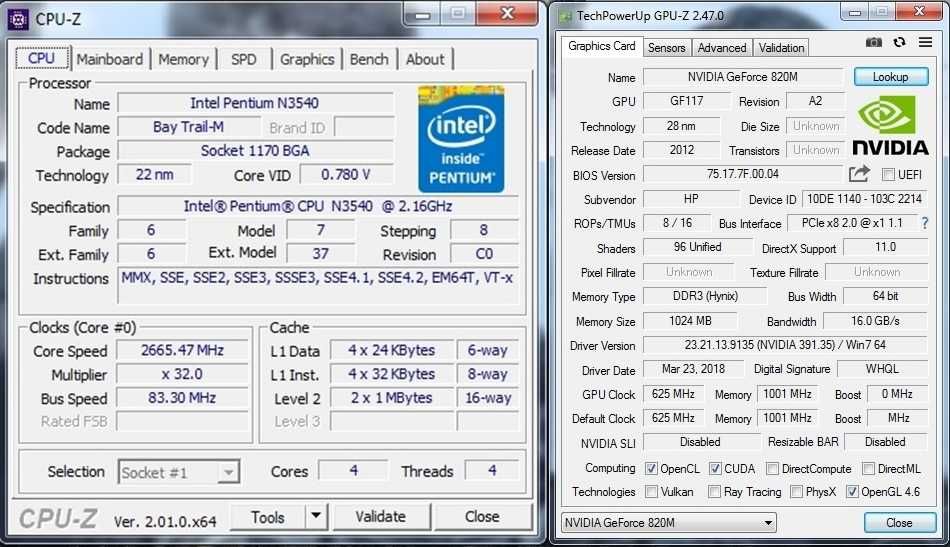Select the CPU tab in CPU-Z

[x=41, y=58]
